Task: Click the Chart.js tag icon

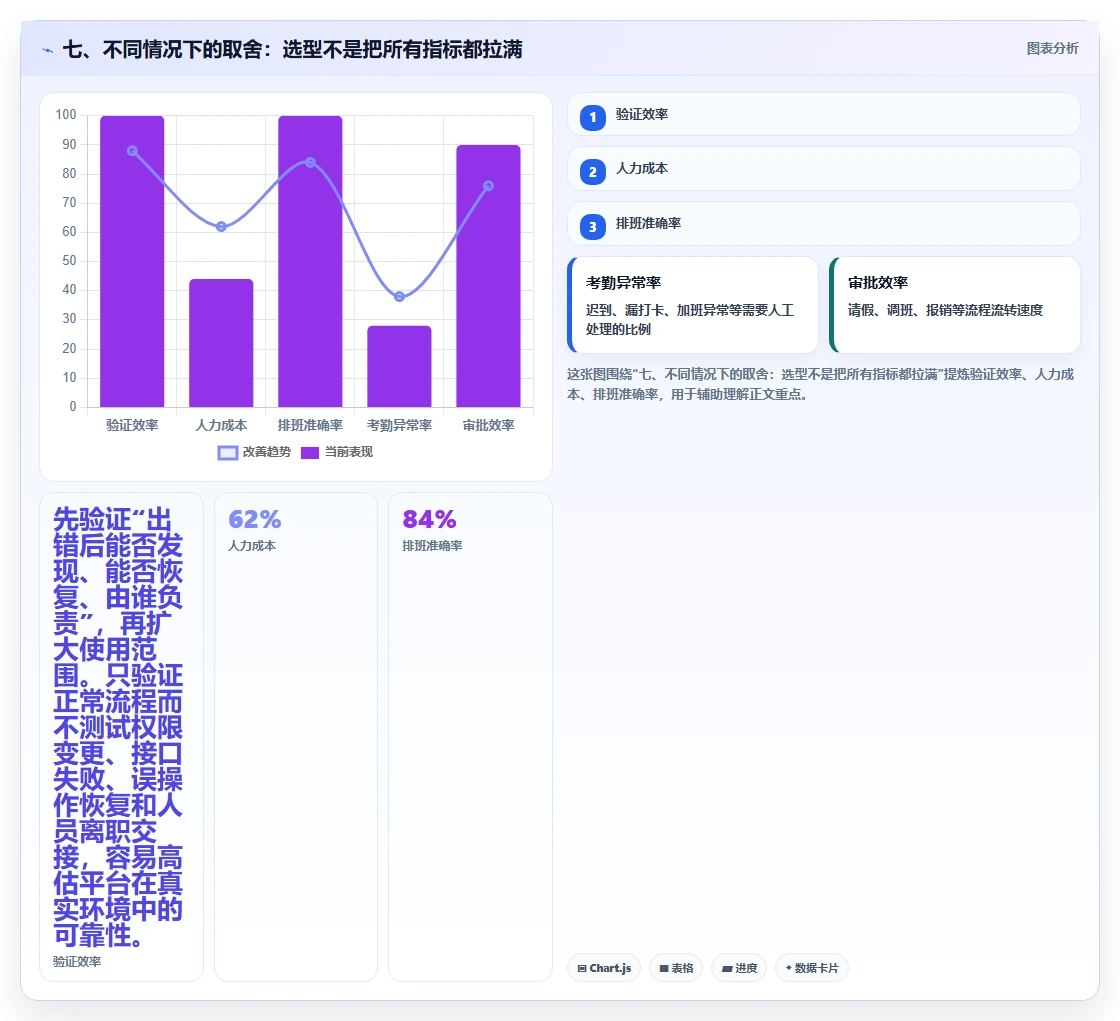Action: [582, 969]
